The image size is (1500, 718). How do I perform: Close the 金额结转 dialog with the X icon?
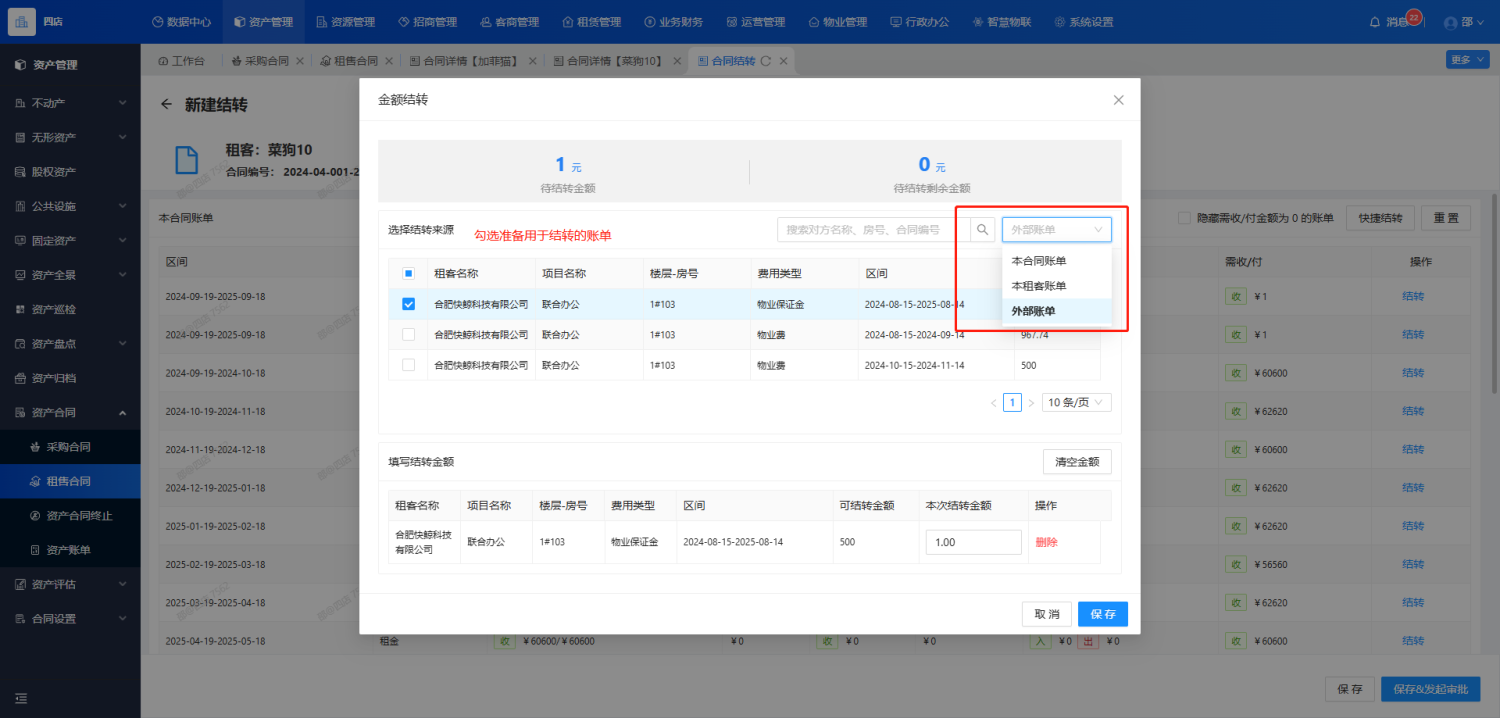[x=1118, y=100]
